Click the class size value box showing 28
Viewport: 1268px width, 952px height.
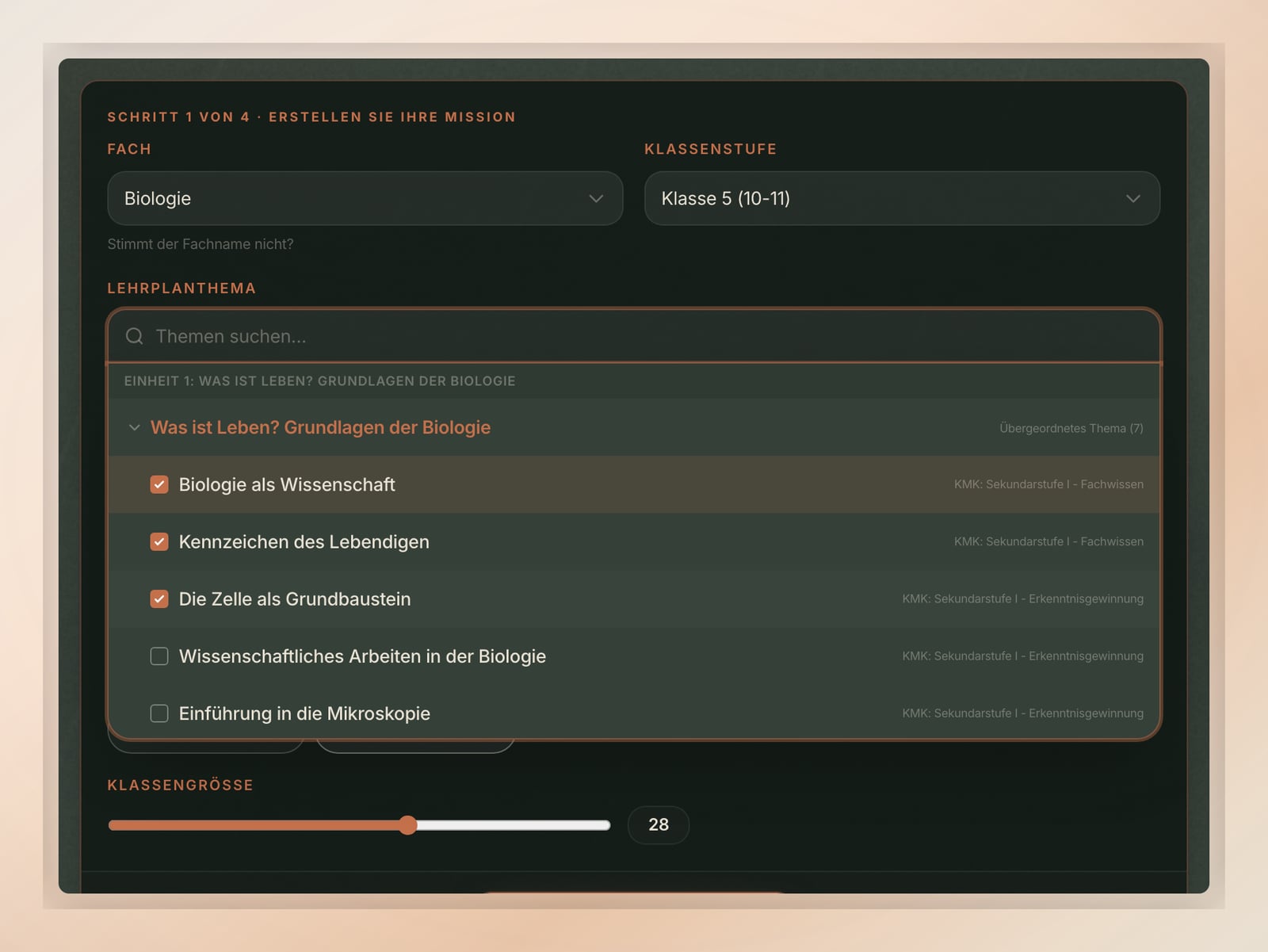pyautogui.click(x=659, y=824)
